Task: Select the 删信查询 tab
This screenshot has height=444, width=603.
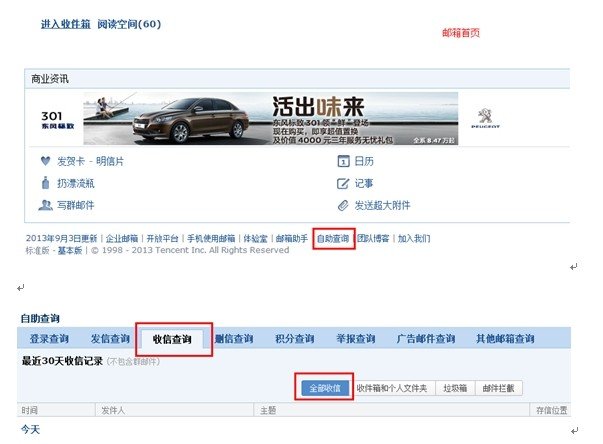Action: 234,339
